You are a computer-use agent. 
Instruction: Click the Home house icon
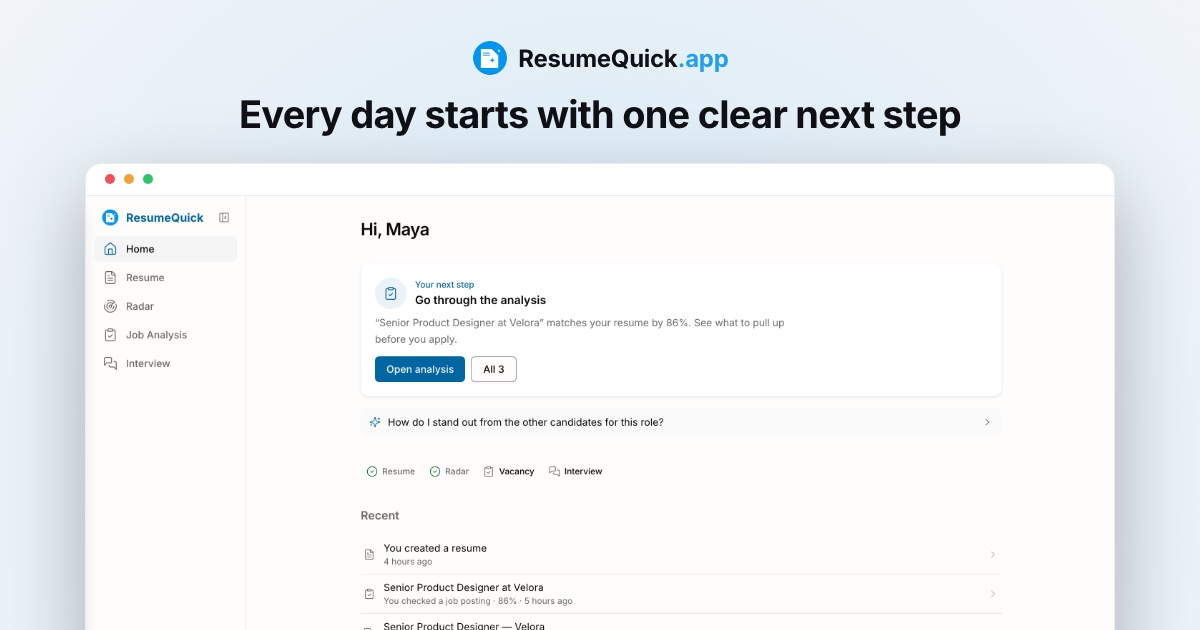[110, 249]
